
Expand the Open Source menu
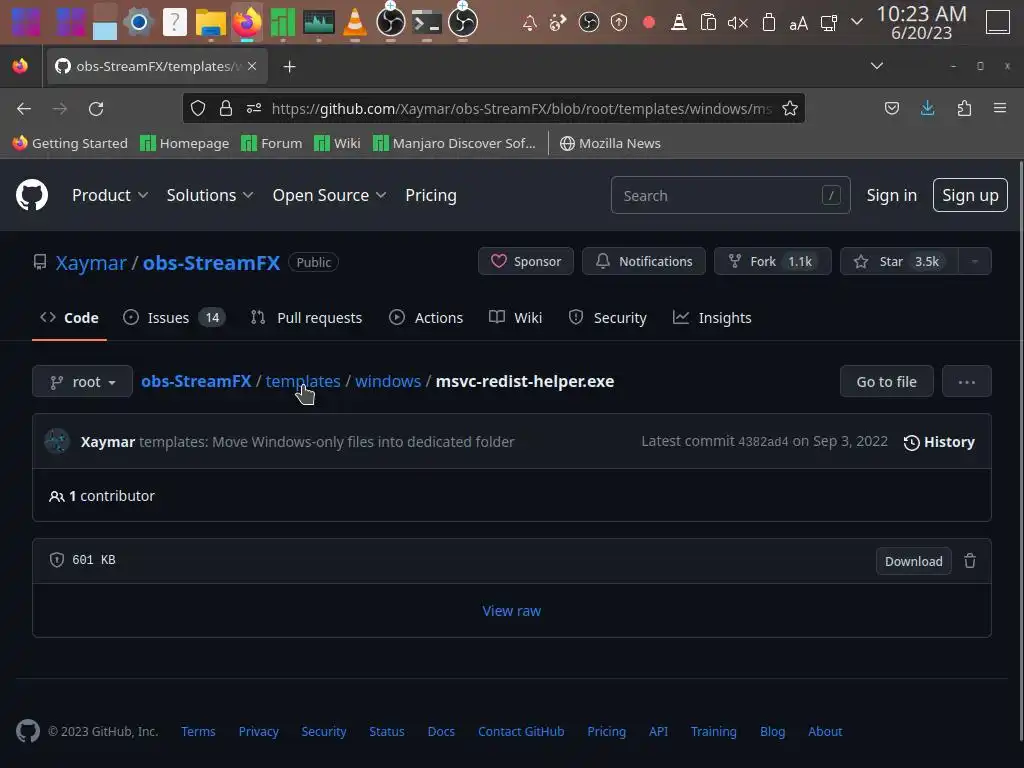pos(330,195)
